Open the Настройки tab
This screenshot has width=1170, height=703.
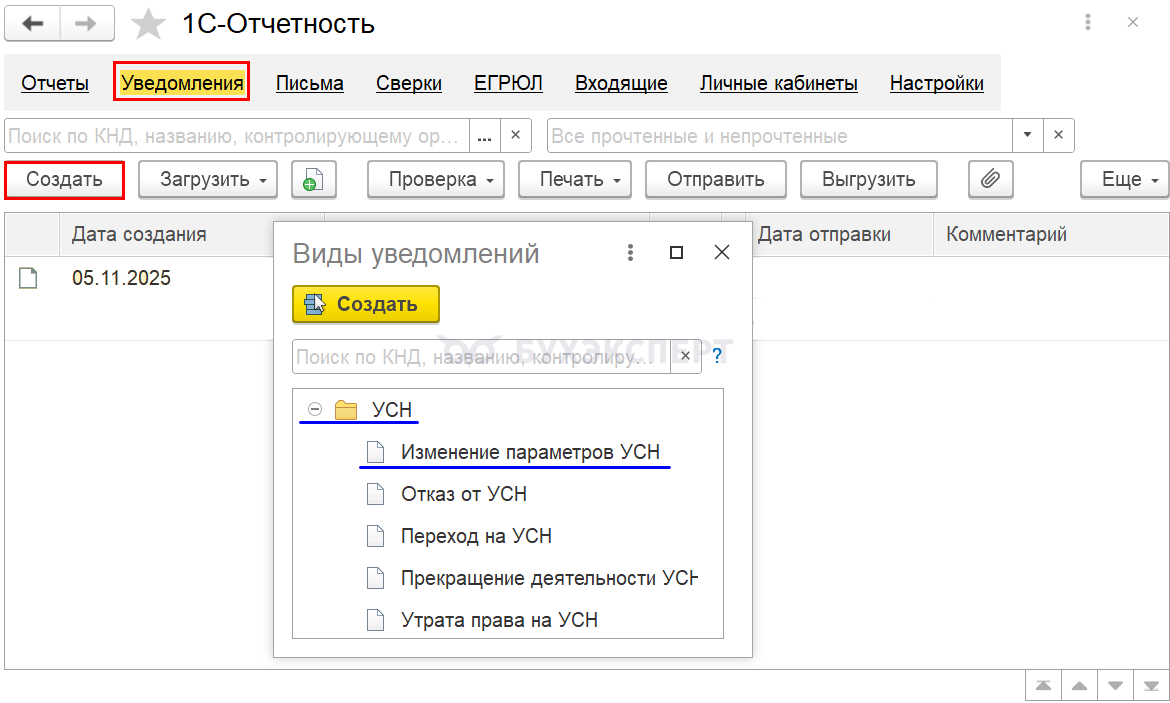tap(936, 84)
